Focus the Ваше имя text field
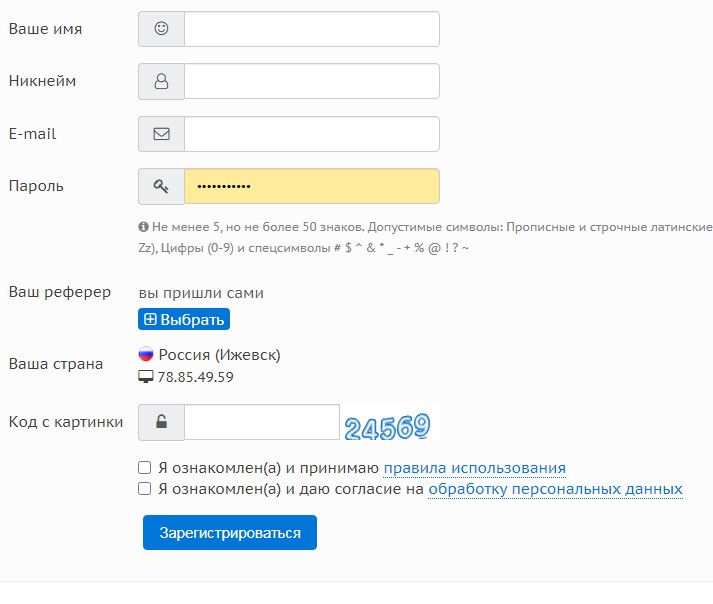Screen dimensions: 713x604 pyautogui.click(x=311, y=29)
